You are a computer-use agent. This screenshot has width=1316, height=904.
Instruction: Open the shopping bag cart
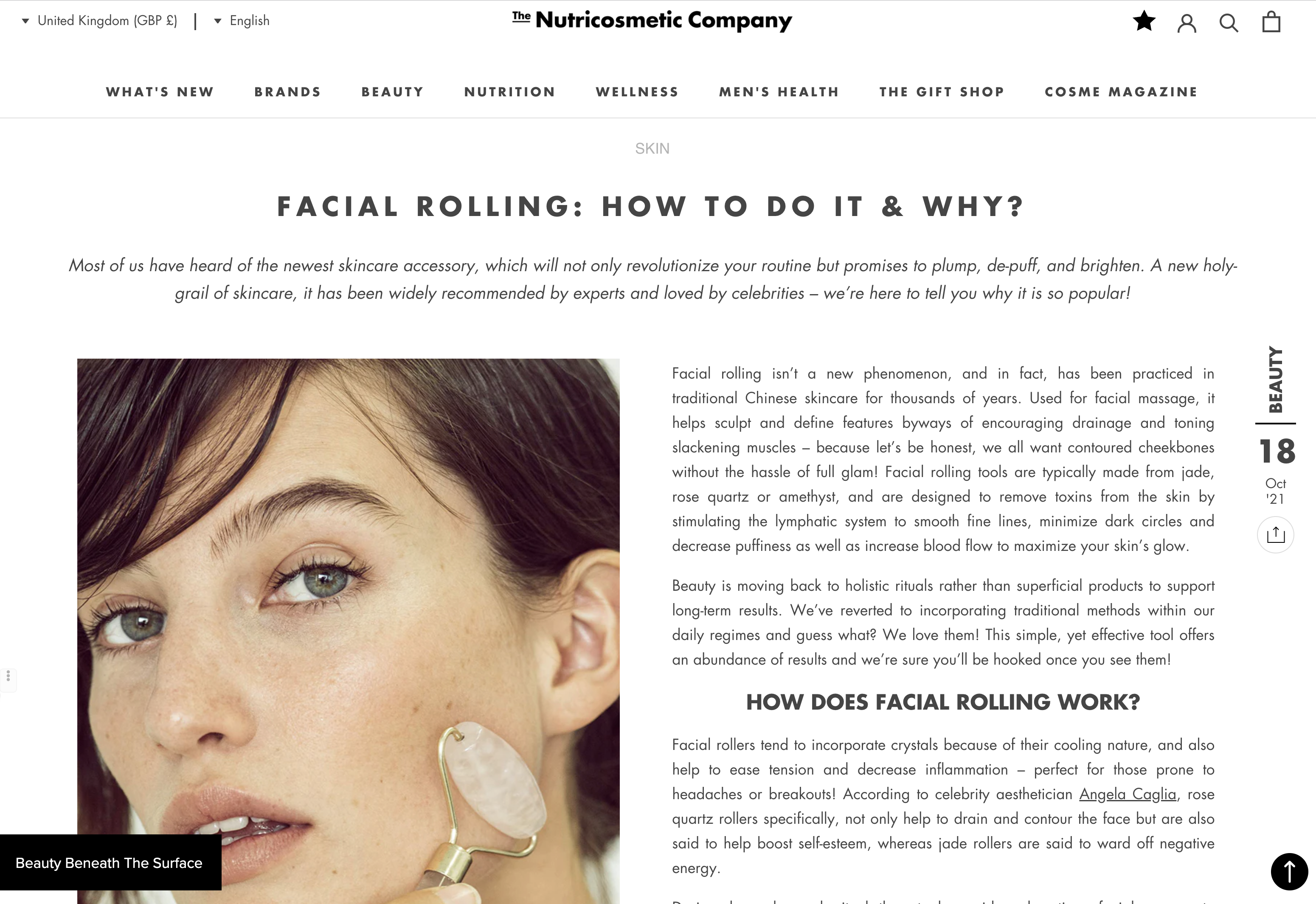[1271, 22]
